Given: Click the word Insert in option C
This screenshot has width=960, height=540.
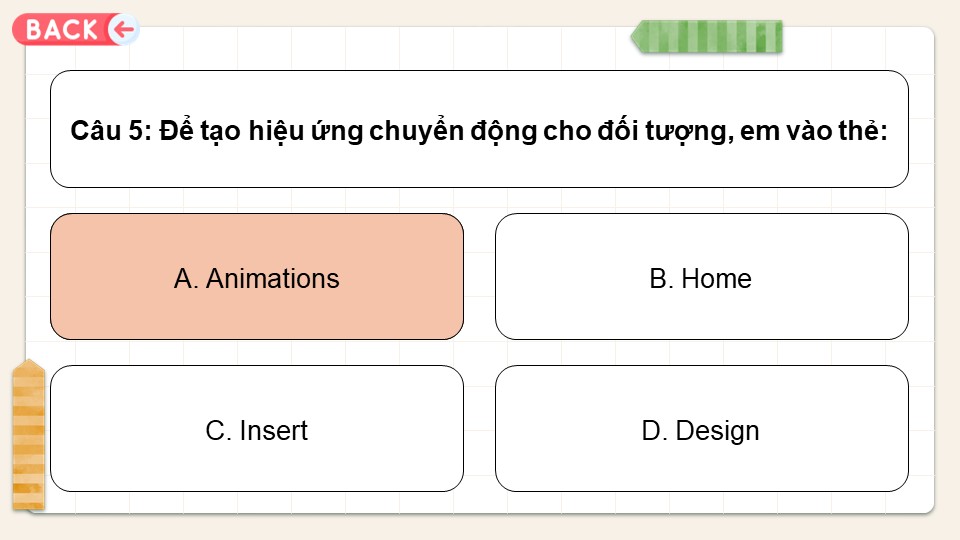Looking at the screenshot, I should [x=273, y=430].
